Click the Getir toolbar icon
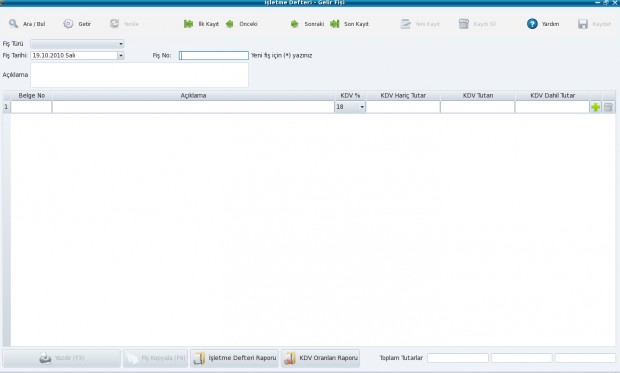 68,24
